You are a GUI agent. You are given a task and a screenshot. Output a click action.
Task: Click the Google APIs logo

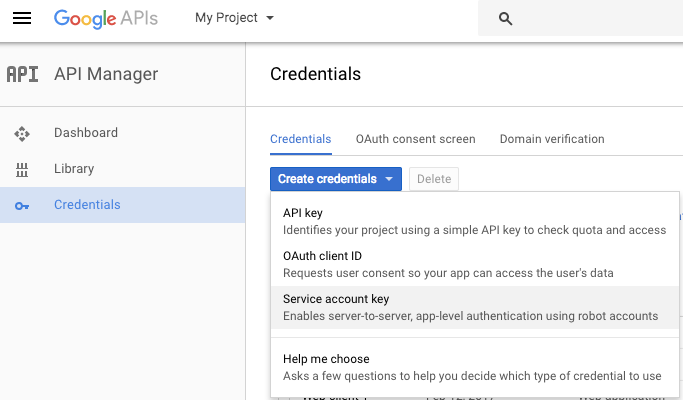coord(106,19)
